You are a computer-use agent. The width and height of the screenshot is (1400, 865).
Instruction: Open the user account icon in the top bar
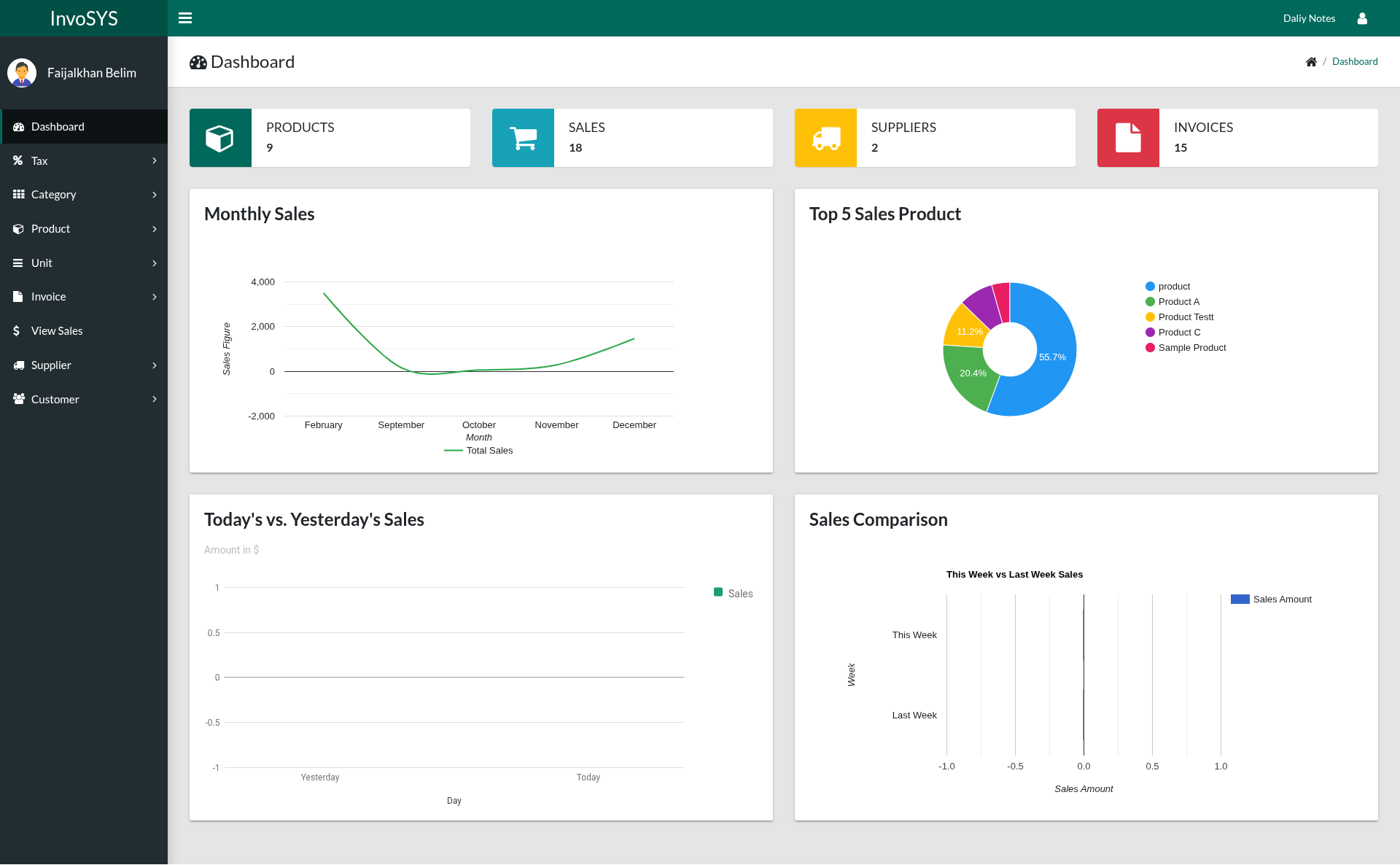coord(1361,18)
